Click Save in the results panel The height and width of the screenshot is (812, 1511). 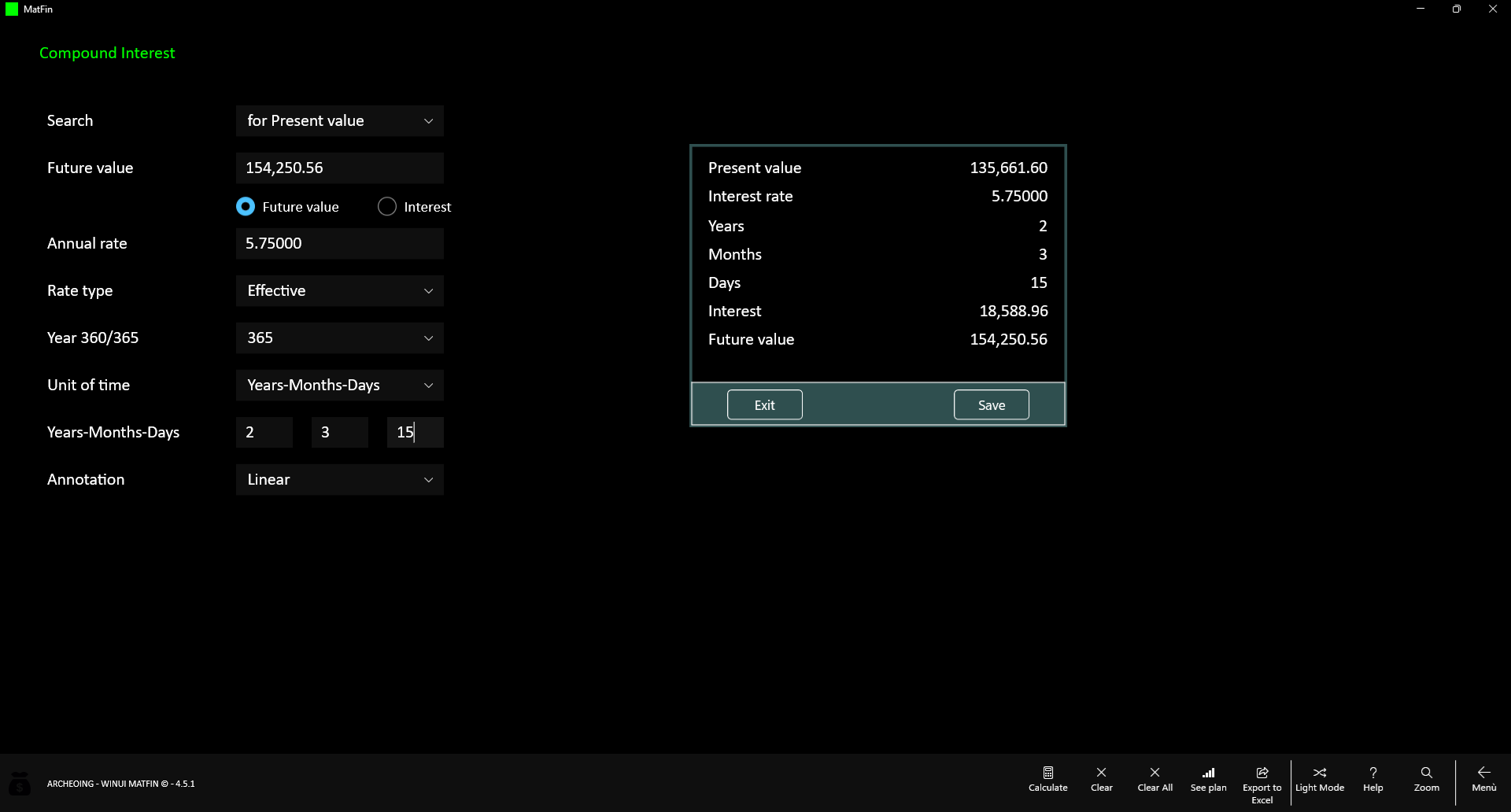[x=991, y=404]
